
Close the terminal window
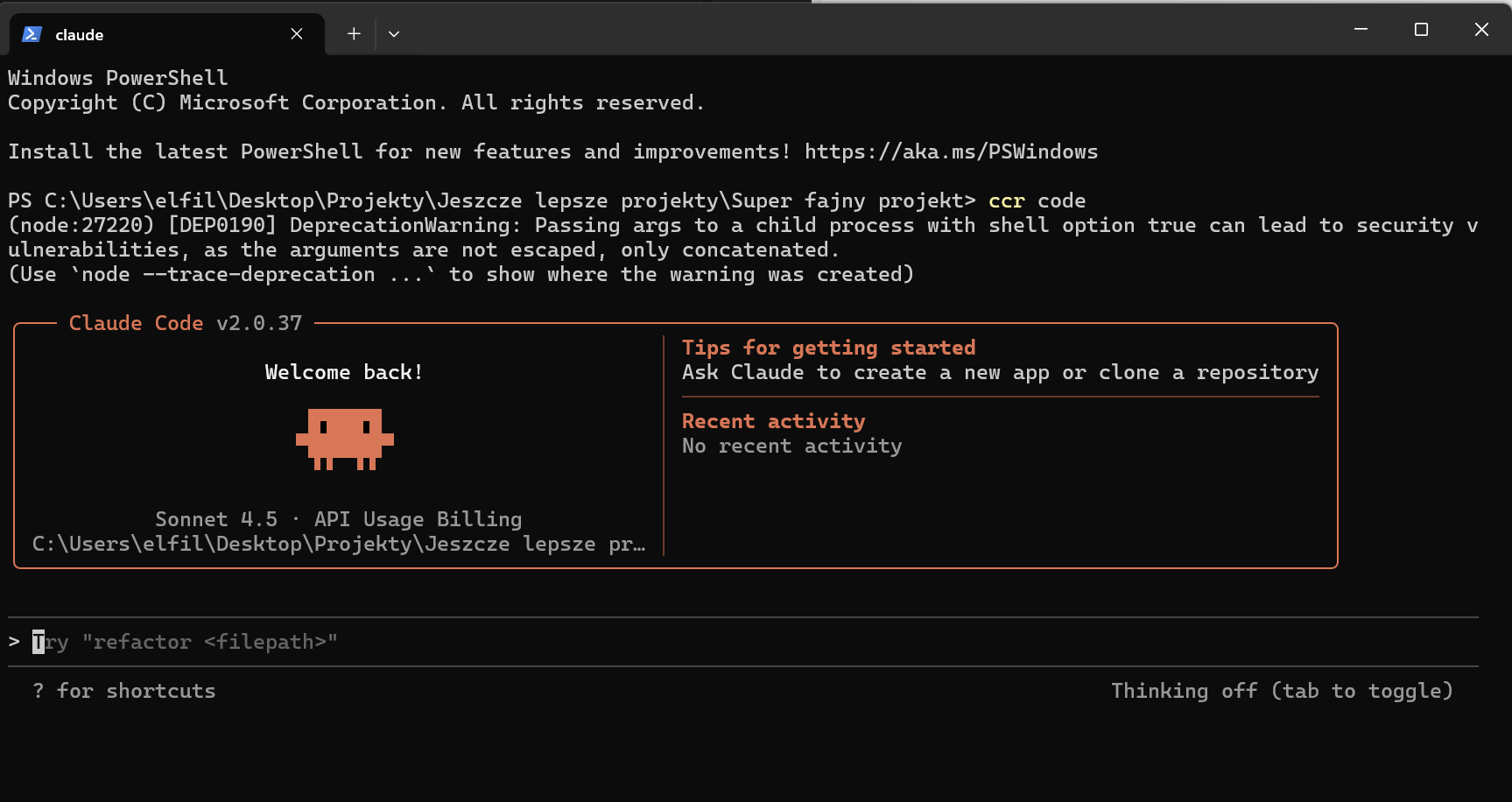coord(1481,29)
